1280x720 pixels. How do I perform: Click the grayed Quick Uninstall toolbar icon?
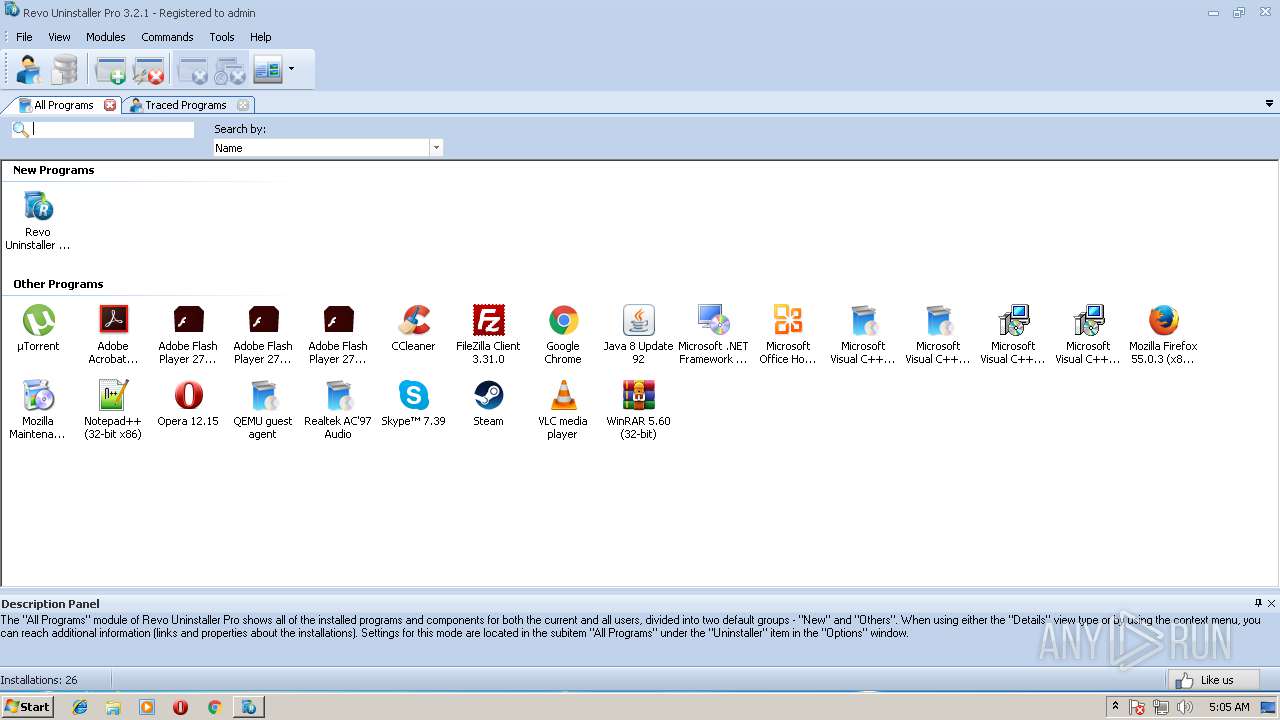pyautogui.click(x=230, y=70)
